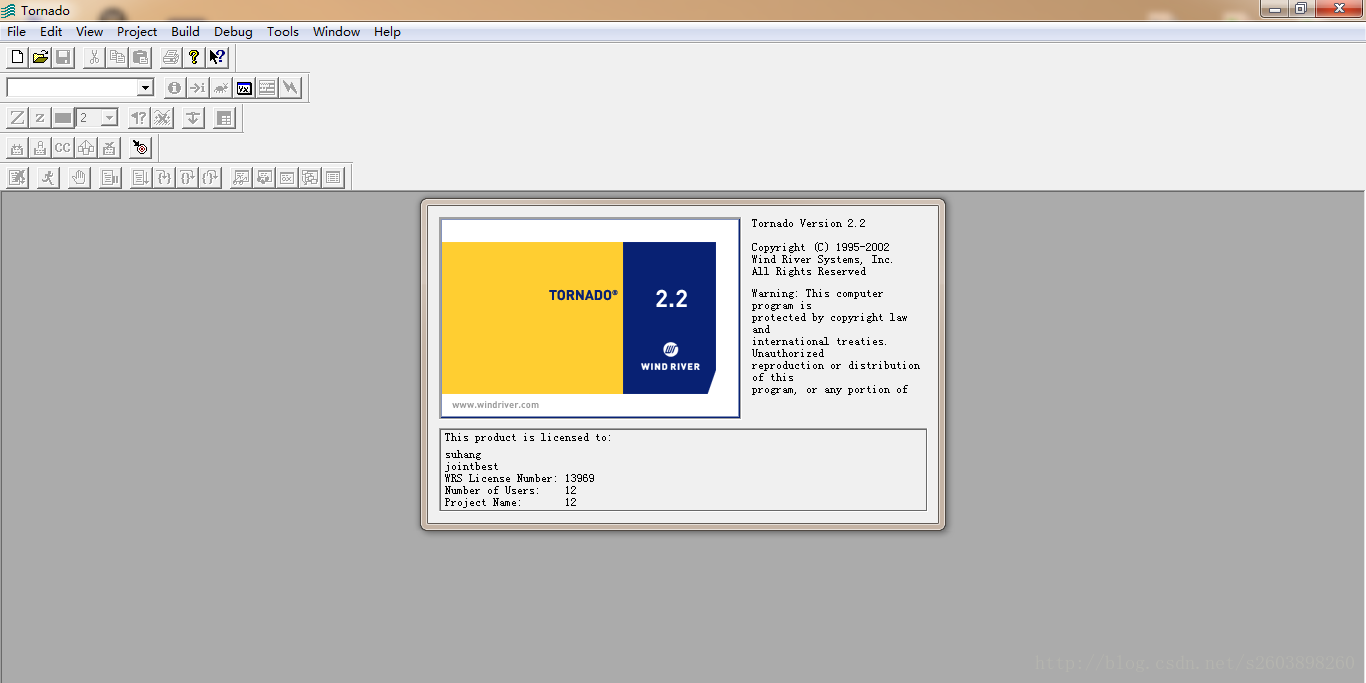The image size is (1366, 683).
Task: Open the Project menu
Action: pyautogui.click(x=137, y=32)
